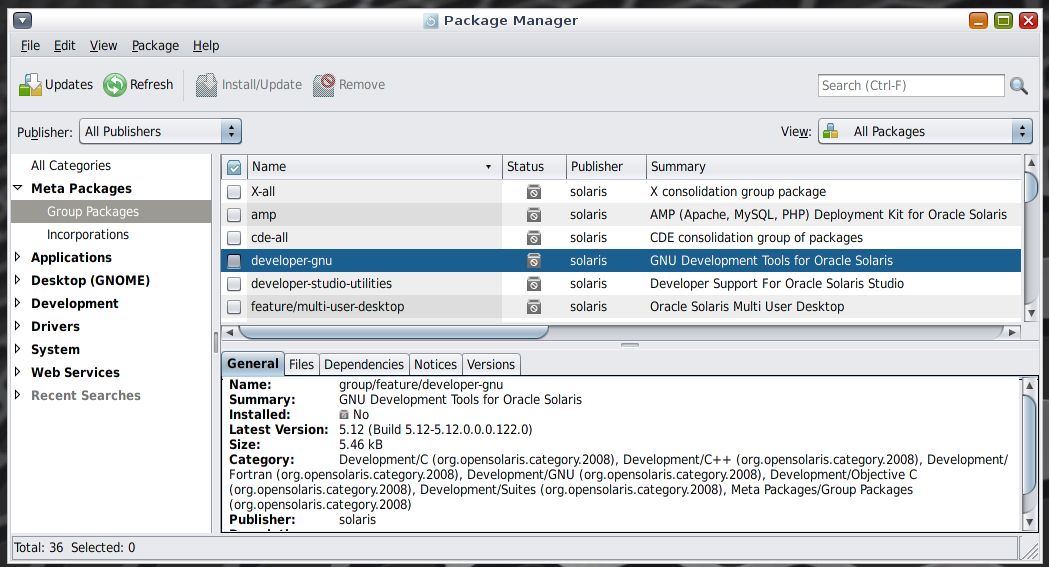Select the General tab
1049x567 pixels.
pyautogui.click(x=253, y=364)
